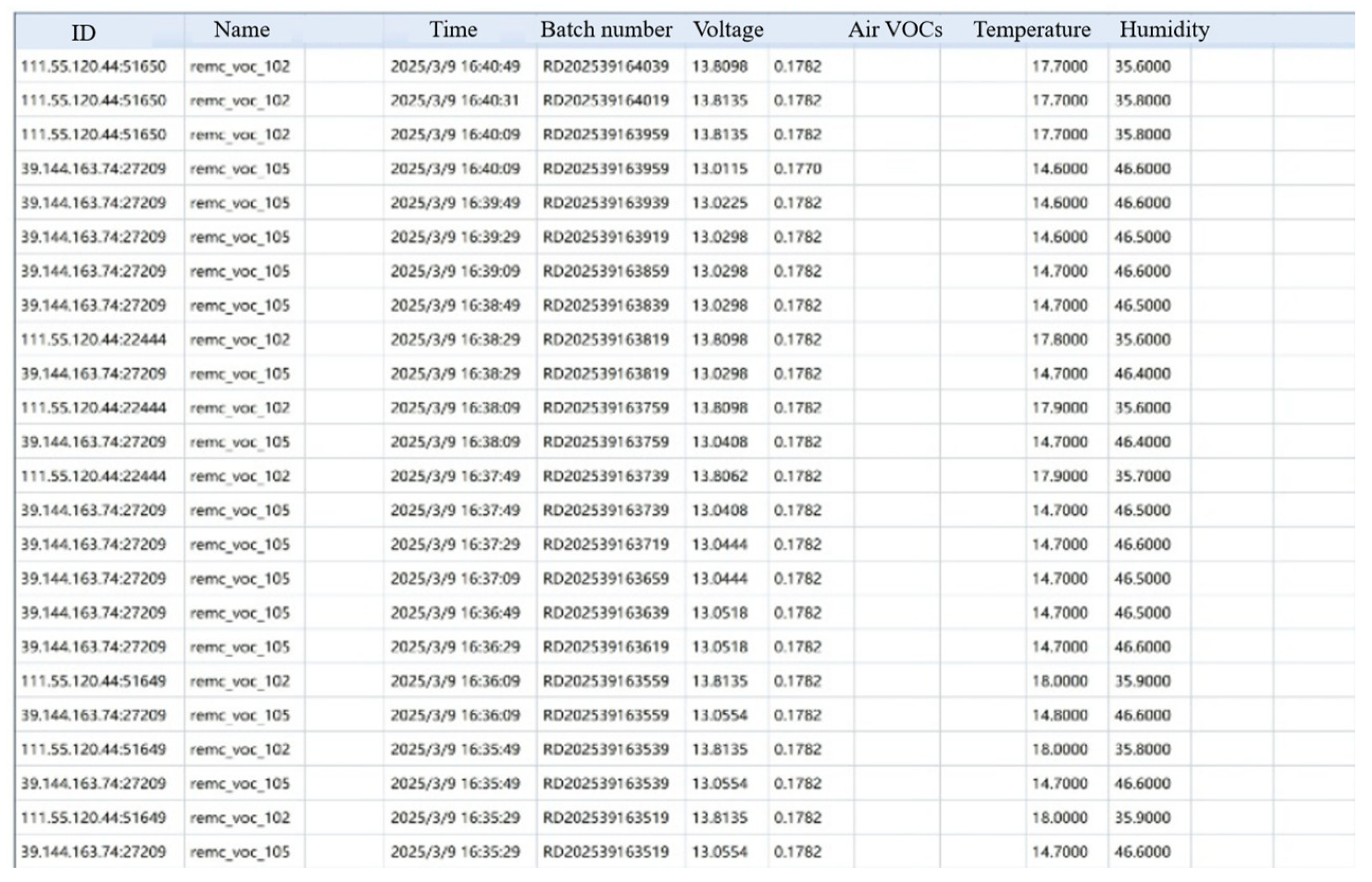Click the Batch number column header

coord(606,30)
